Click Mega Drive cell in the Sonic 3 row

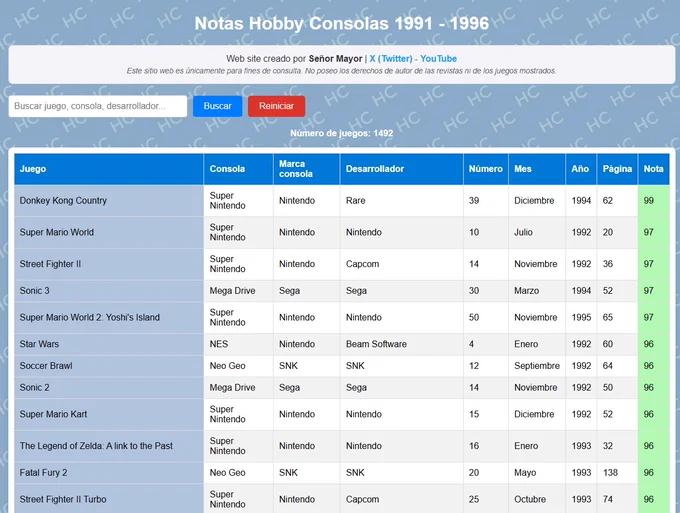coord(239,291)
